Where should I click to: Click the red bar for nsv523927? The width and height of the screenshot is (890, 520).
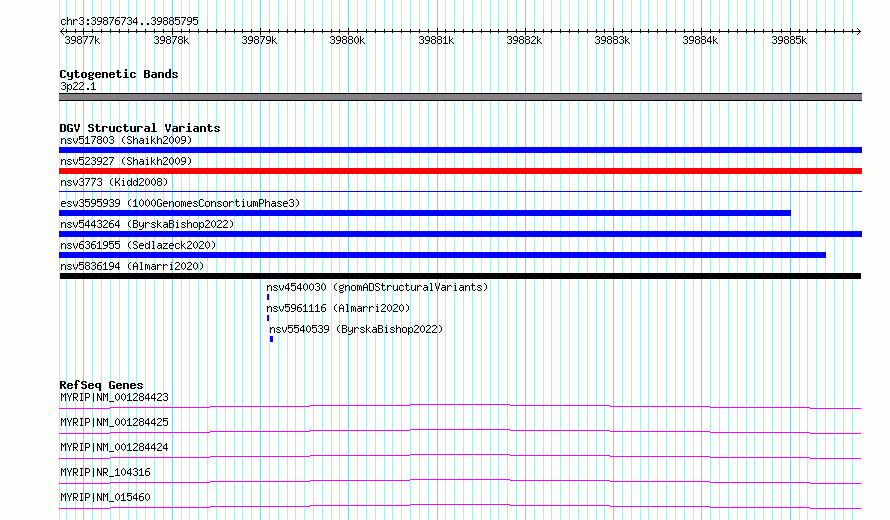click(x=460, y=171)
